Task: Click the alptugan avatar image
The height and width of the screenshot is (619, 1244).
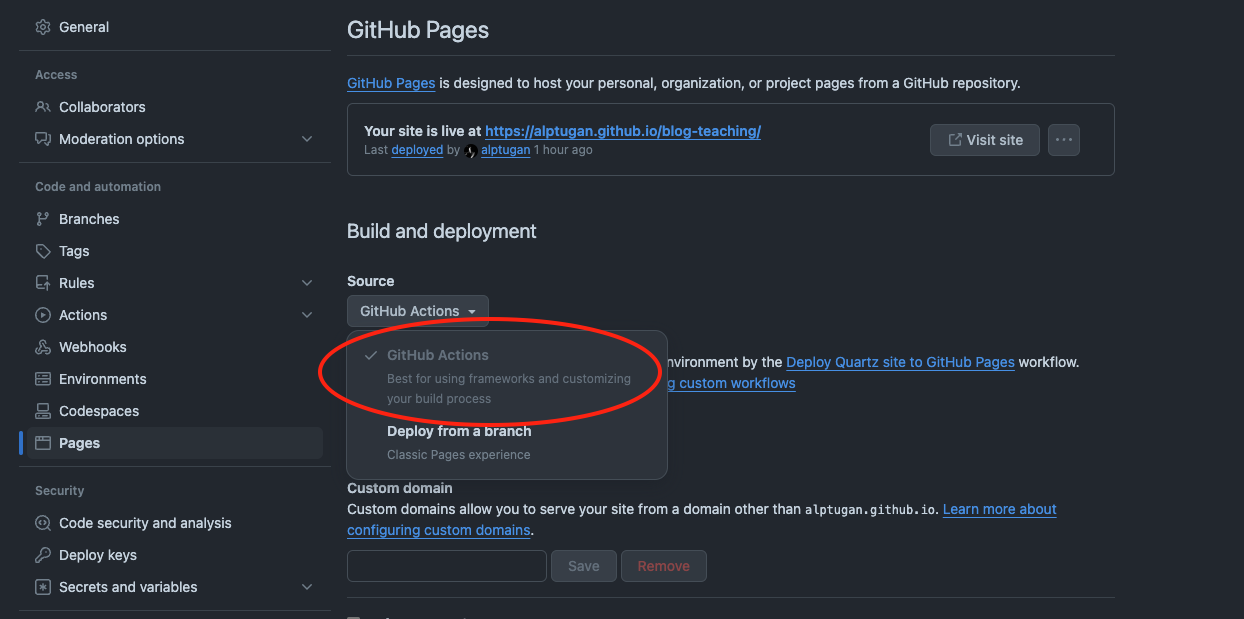Action: coord(471,150)
